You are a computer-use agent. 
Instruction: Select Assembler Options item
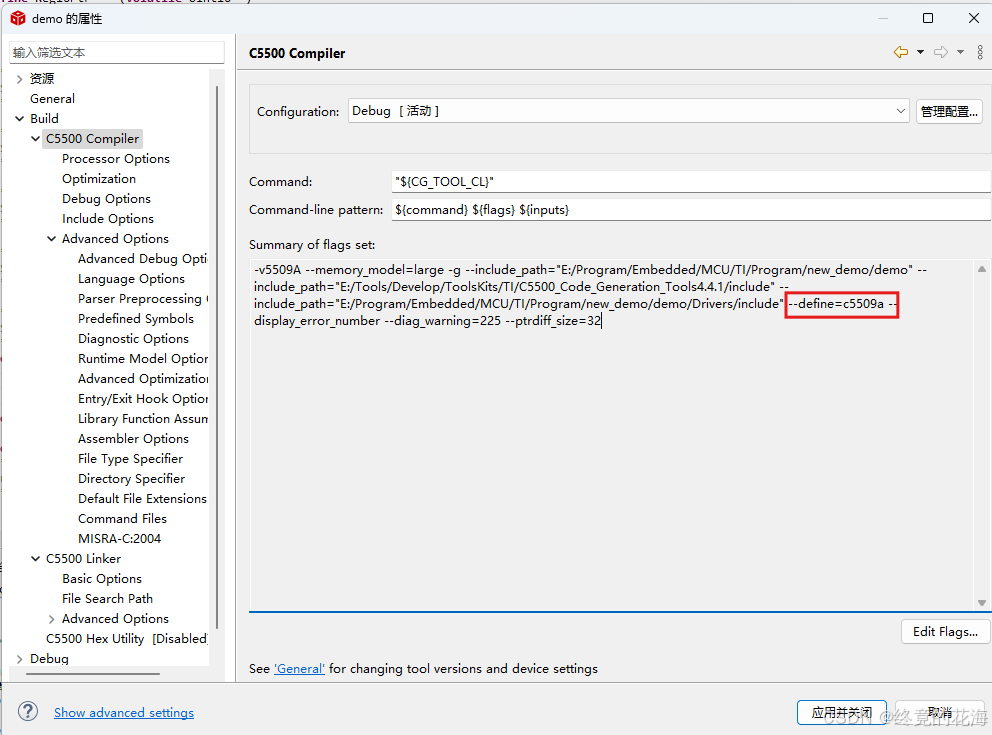pyautogui.click(x=133, y=439)
